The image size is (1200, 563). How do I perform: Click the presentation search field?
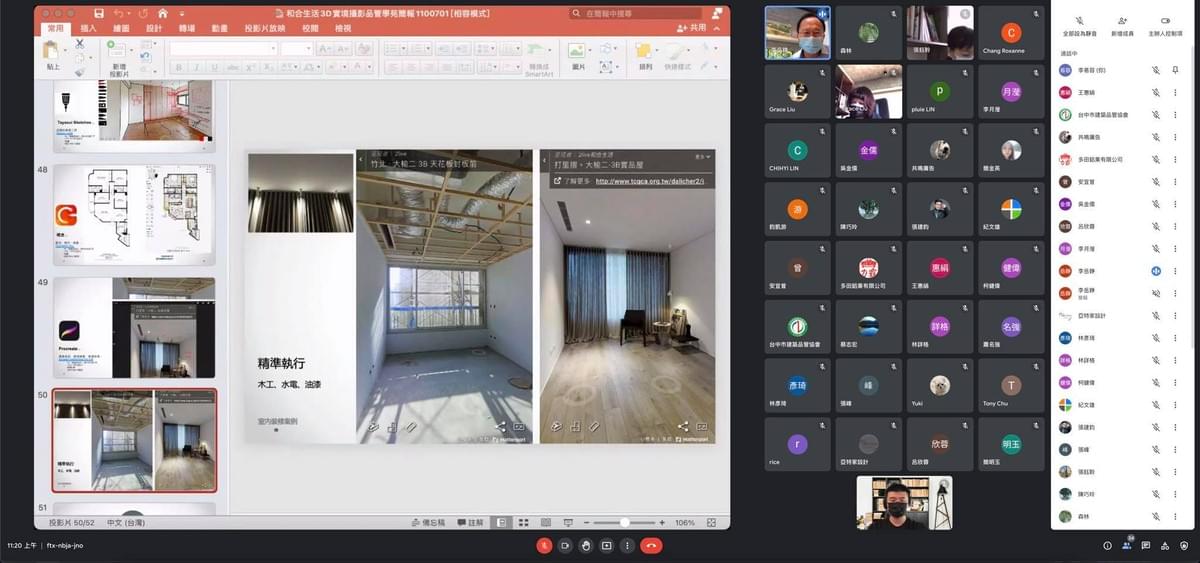coord(634,14)
